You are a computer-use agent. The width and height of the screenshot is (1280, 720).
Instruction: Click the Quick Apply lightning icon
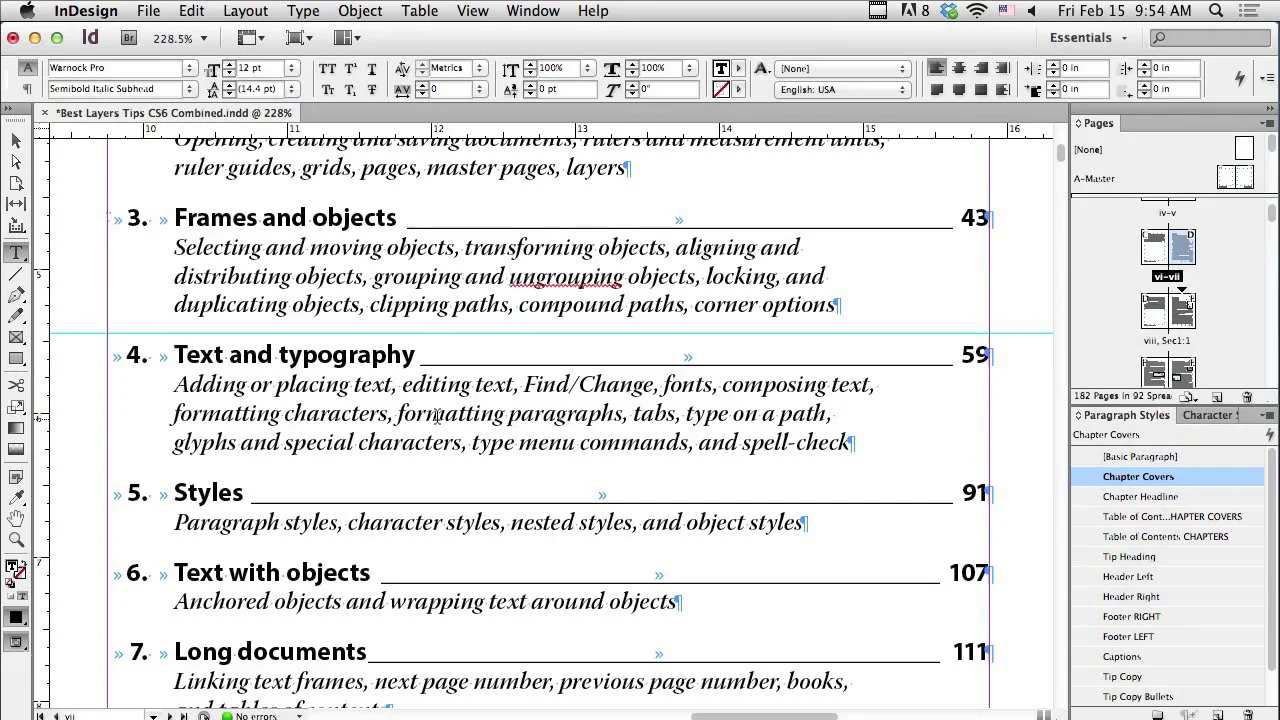[x=1240, y=78]
